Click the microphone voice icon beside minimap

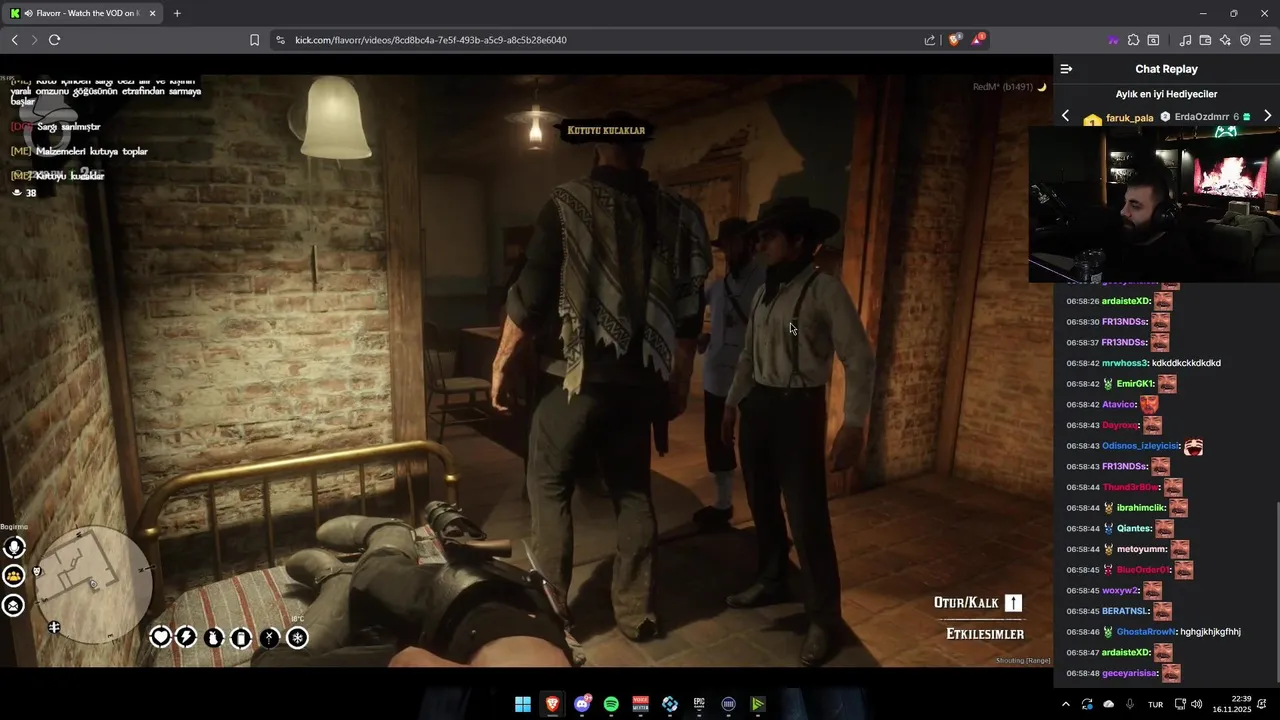pos(14,547)
